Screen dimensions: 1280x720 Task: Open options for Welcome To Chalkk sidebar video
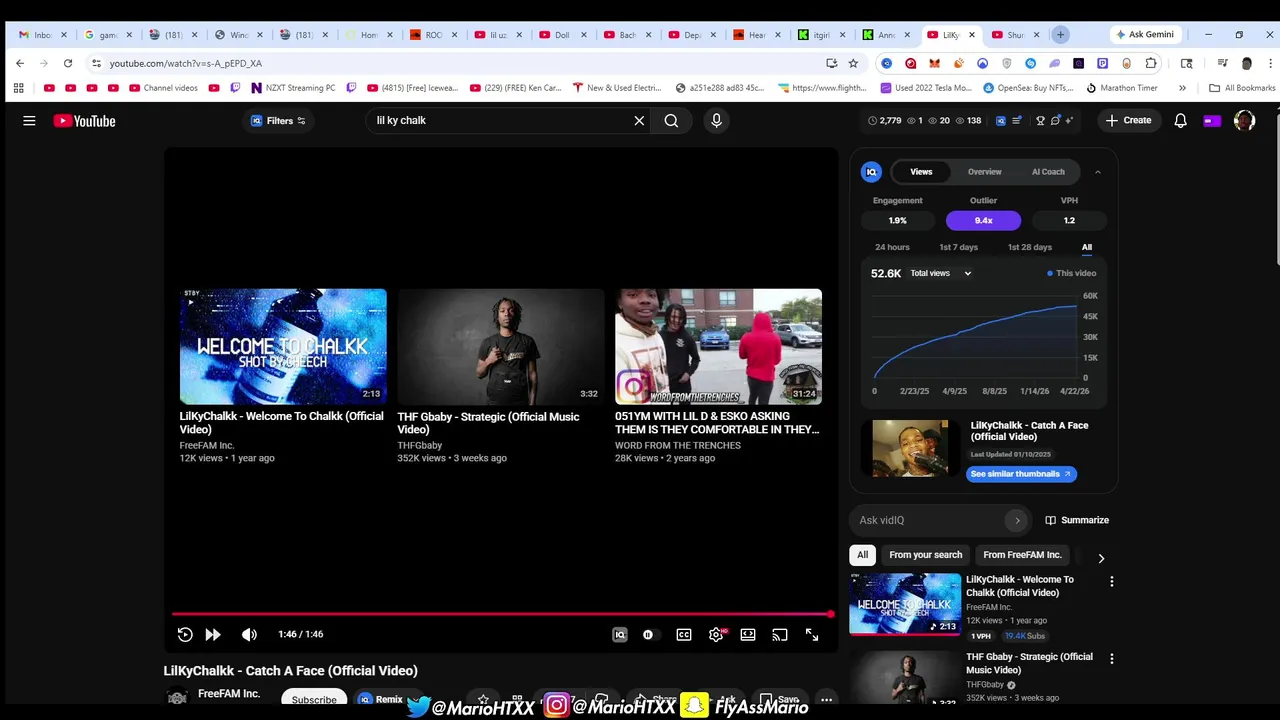pyautogui.click(x=1111, y=581)
